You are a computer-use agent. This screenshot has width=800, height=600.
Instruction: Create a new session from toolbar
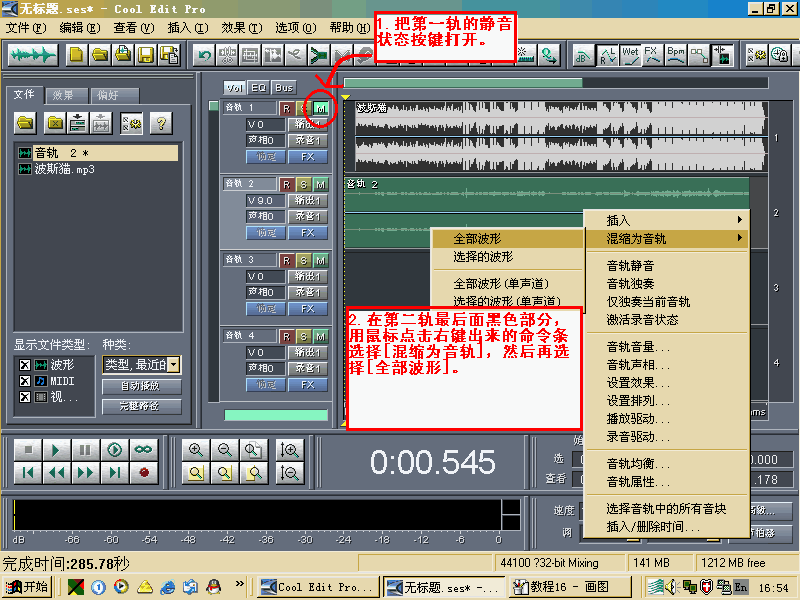coord(77,55)
